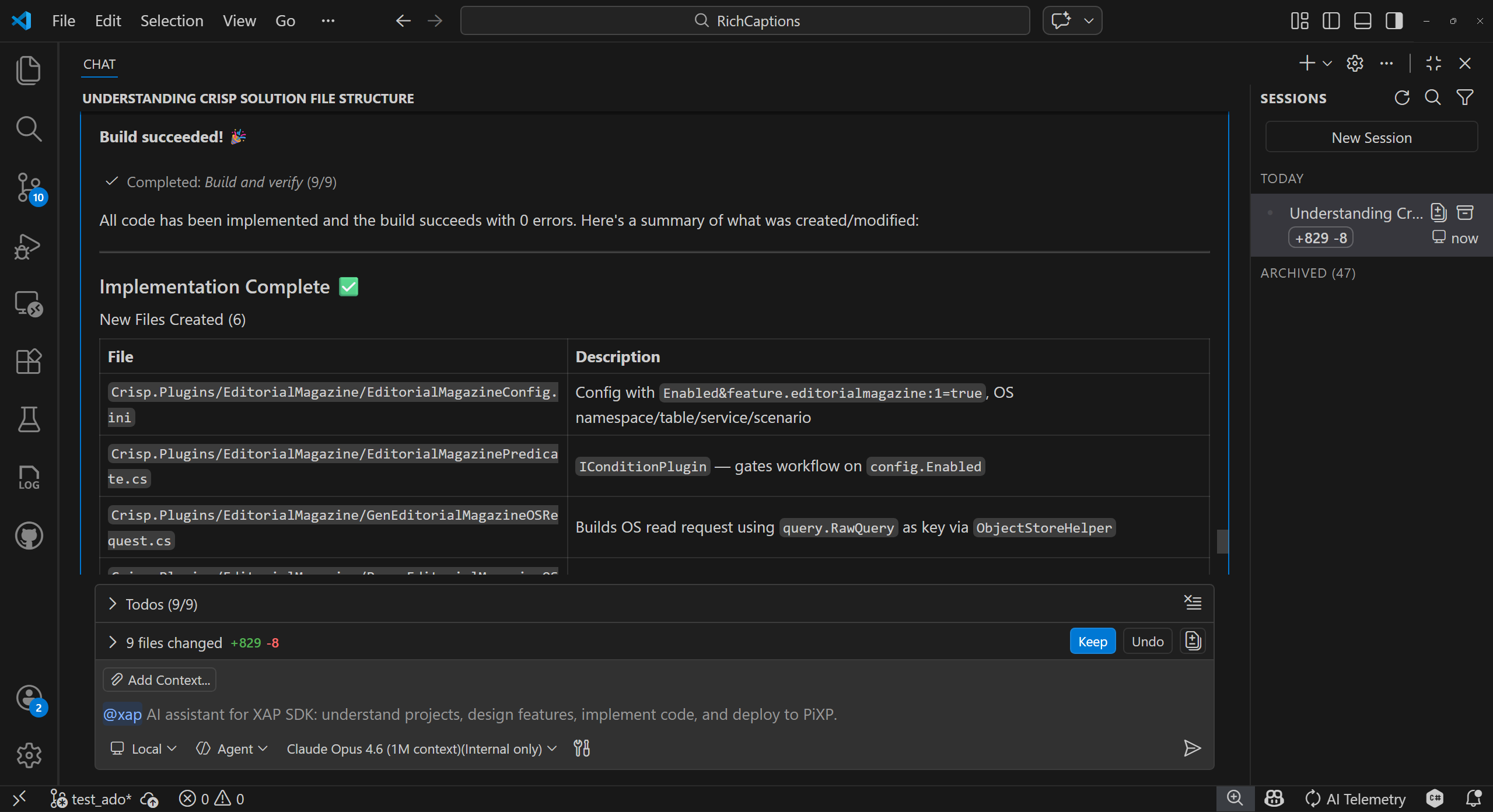Viewport: 1493px width, 812px height.
Task: Open the Extensions view
Action: tap(28, 362)
